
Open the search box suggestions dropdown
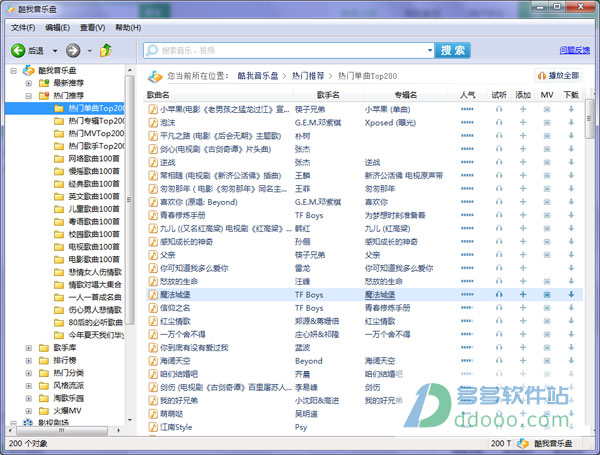click(x=430, y=50)
